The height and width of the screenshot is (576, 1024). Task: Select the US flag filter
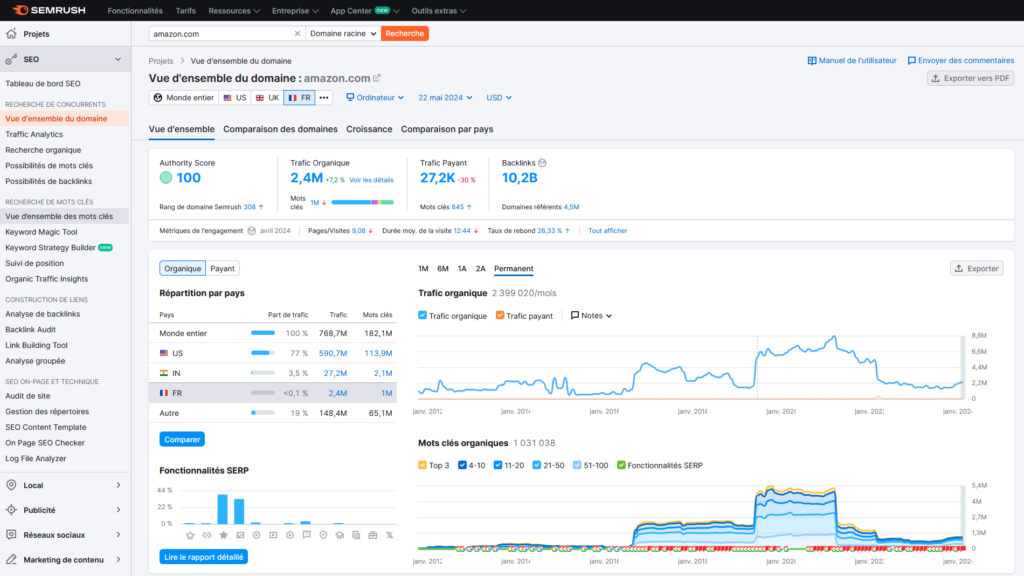pos(235,97)
